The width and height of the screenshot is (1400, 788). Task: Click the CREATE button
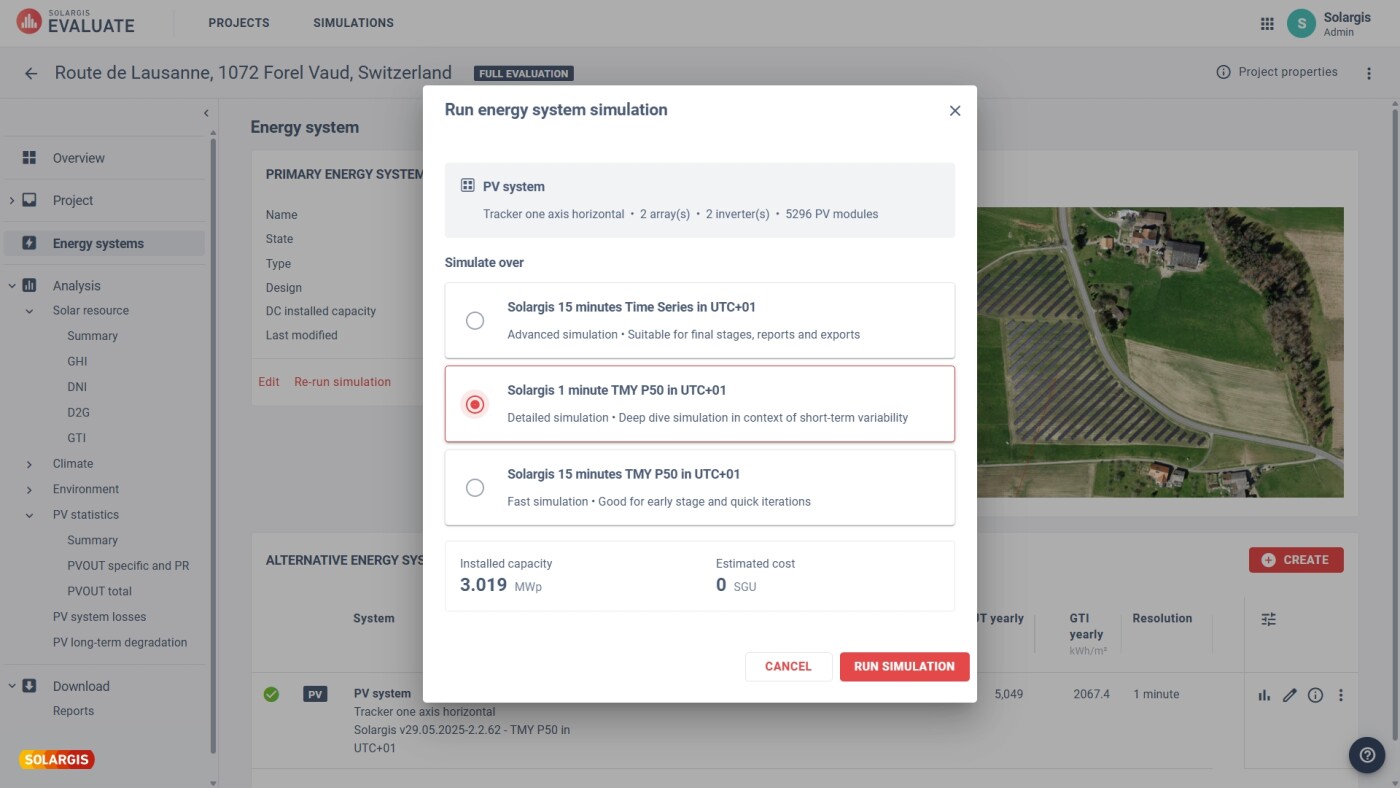tap(1296, 560)
